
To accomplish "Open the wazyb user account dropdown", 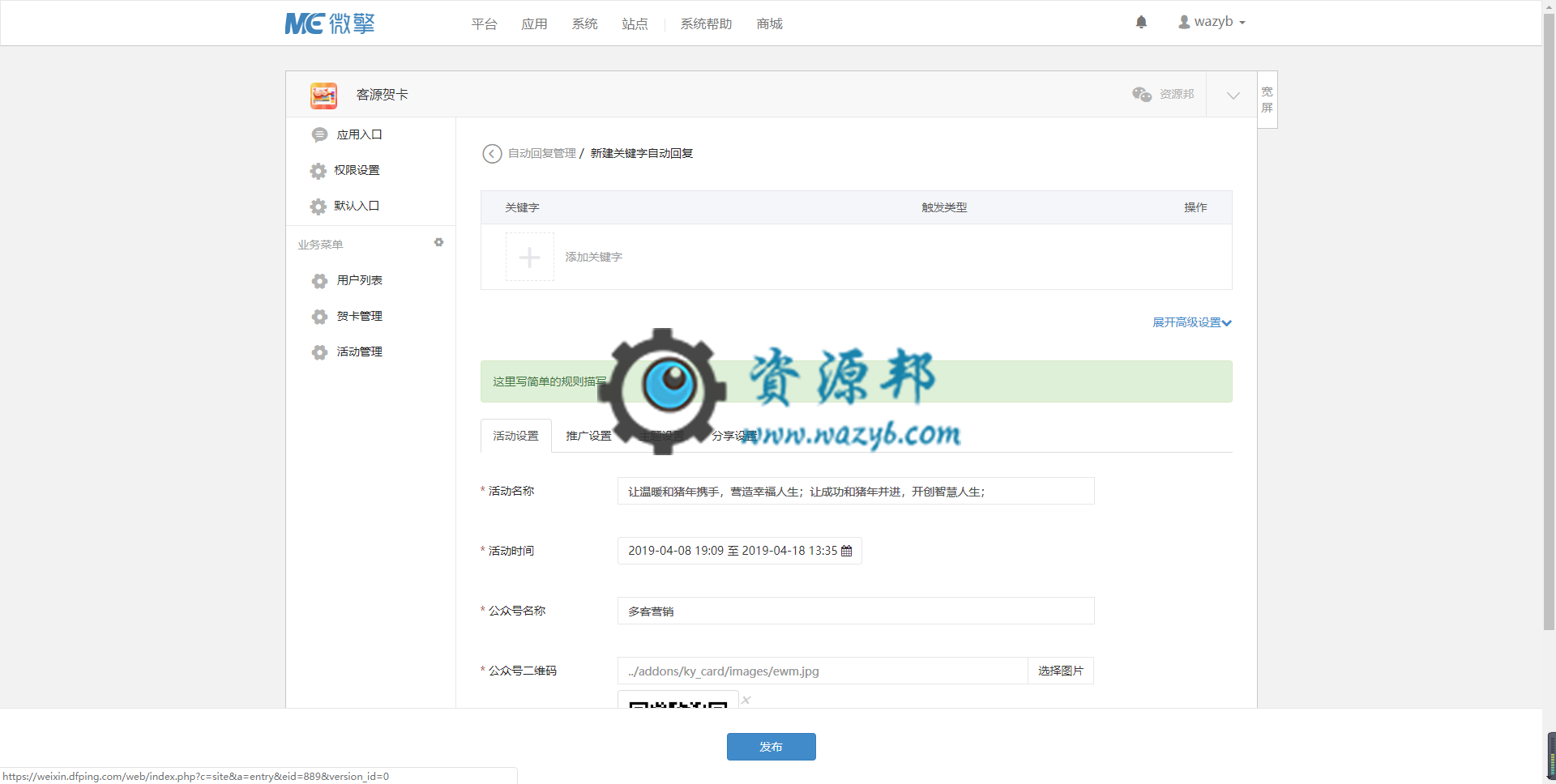I will pos(1212,22).
